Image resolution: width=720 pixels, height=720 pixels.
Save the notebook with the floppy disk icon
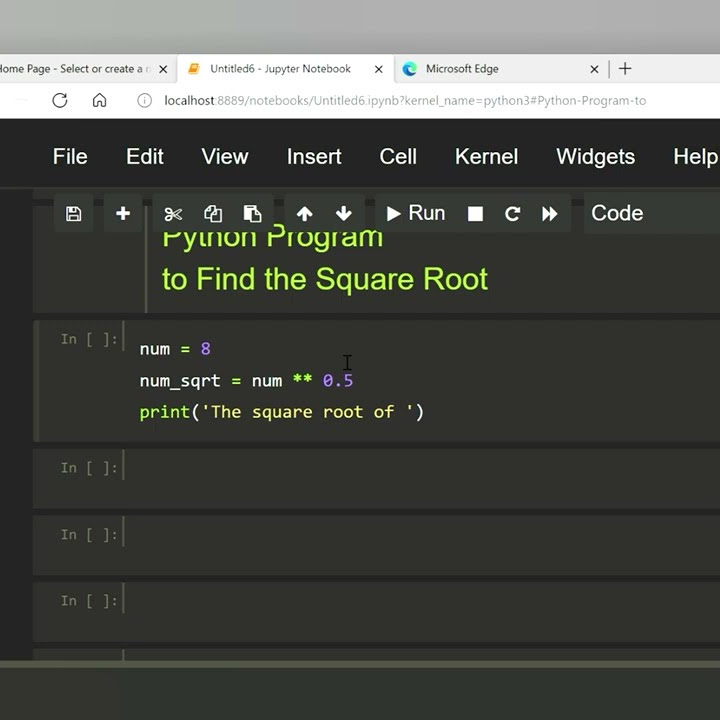click(x=73, y=214)
